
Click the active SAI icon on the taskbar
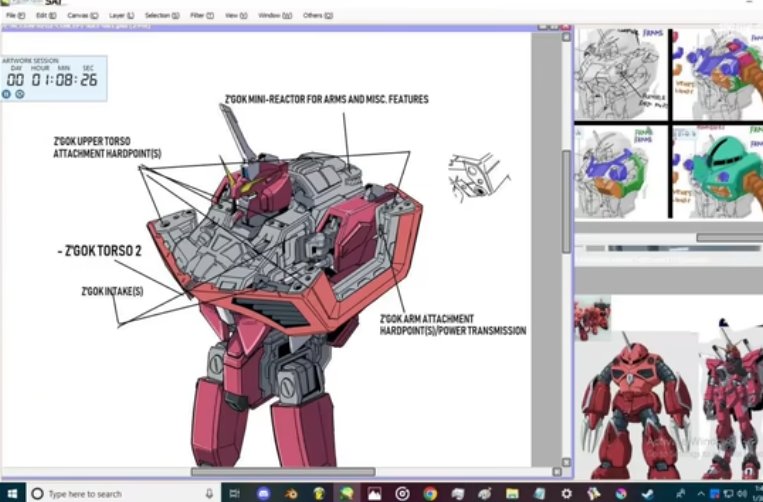[346, 494]
